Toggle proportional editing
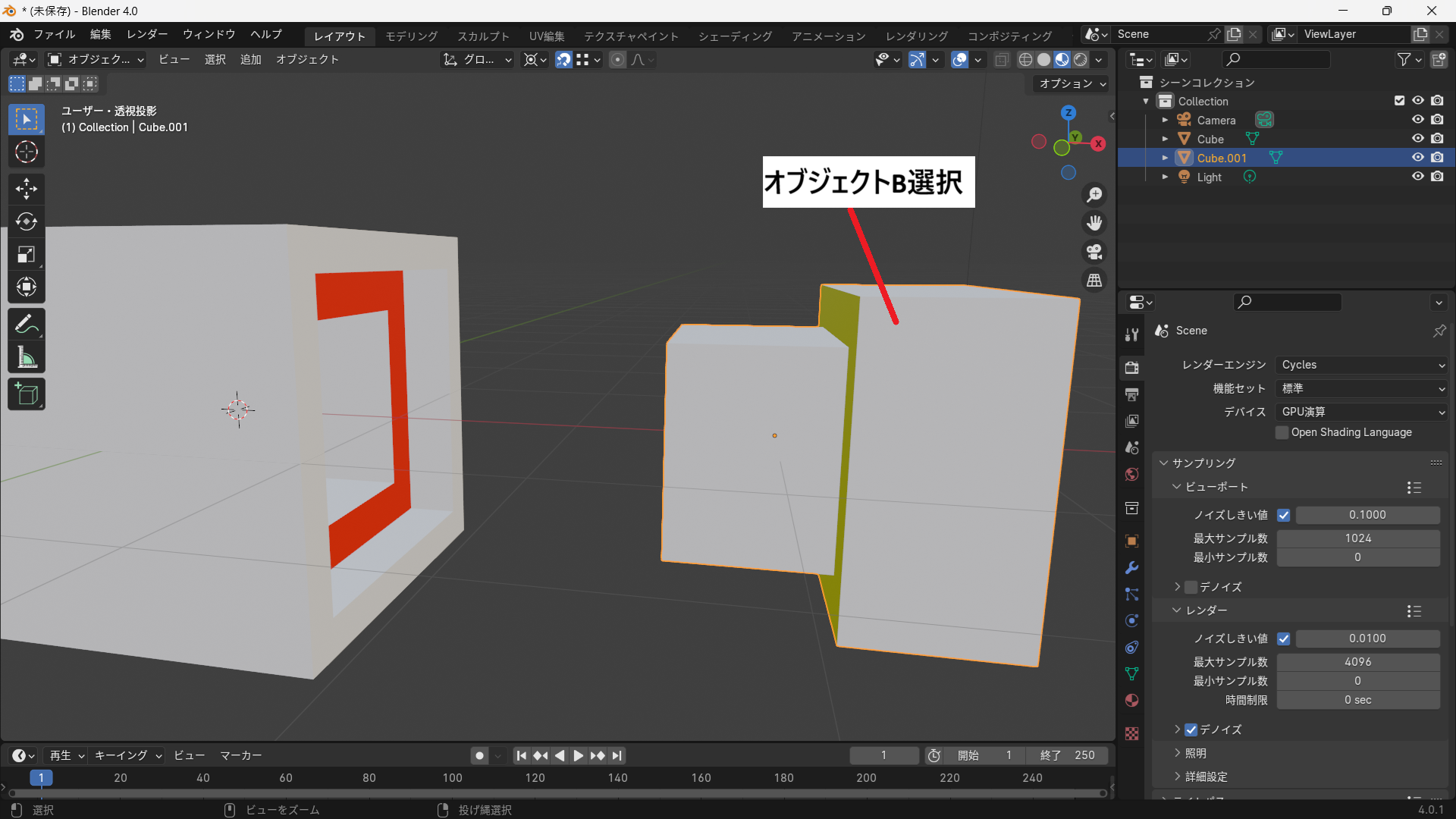This screenshot has height=819, width=1456. 618,60
